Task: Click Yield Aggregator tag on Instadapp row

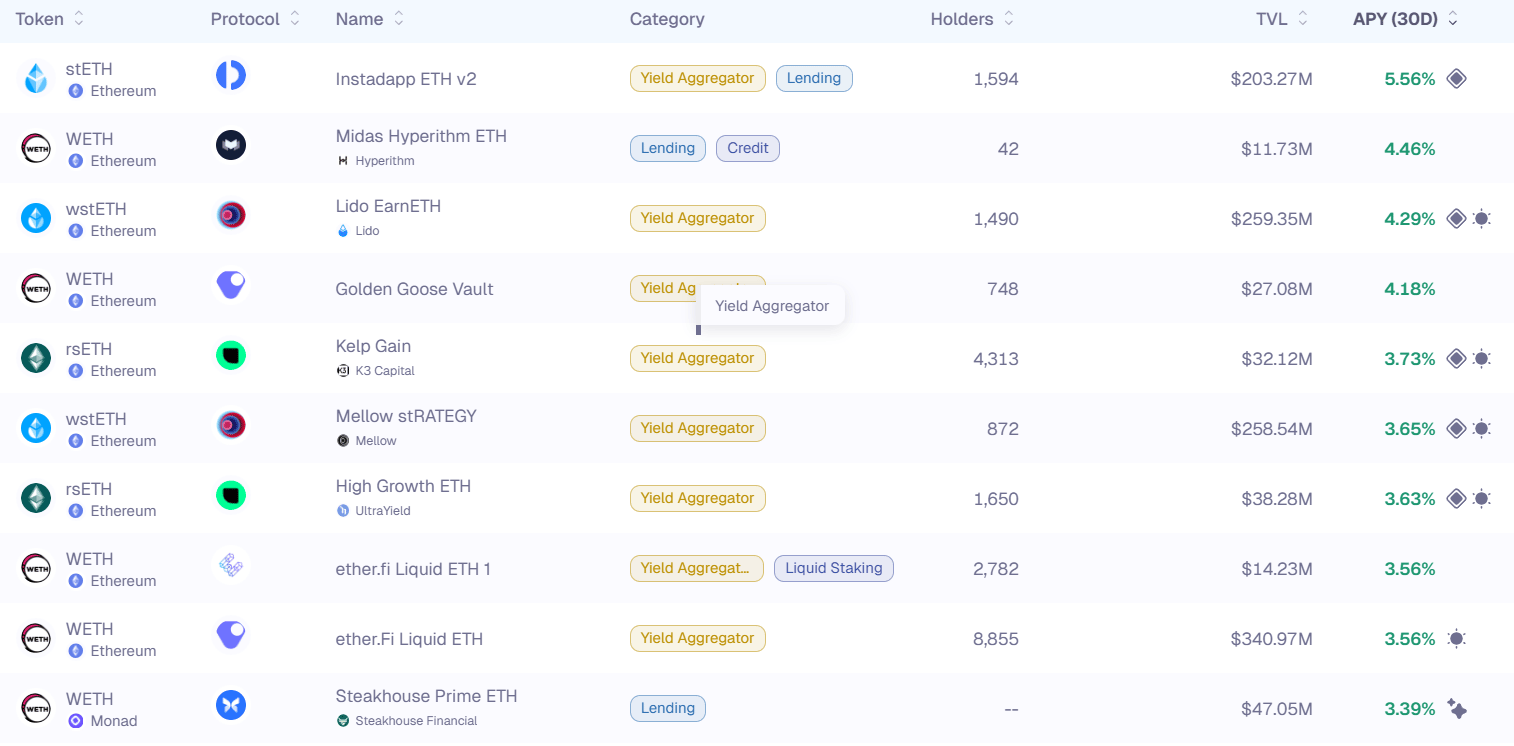Action: (x=698, y=78)
